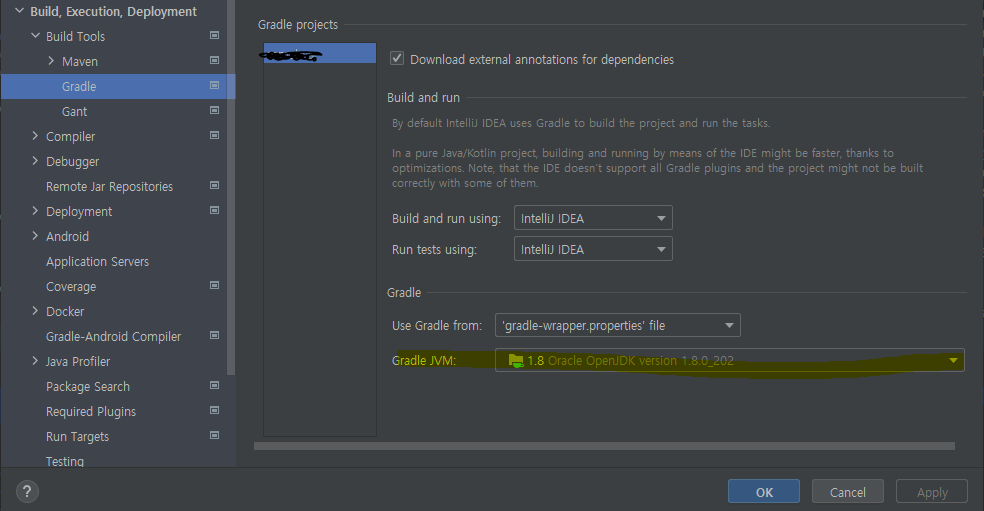
Task: Open Run Targets settings
Action: (x=77, y=437)
